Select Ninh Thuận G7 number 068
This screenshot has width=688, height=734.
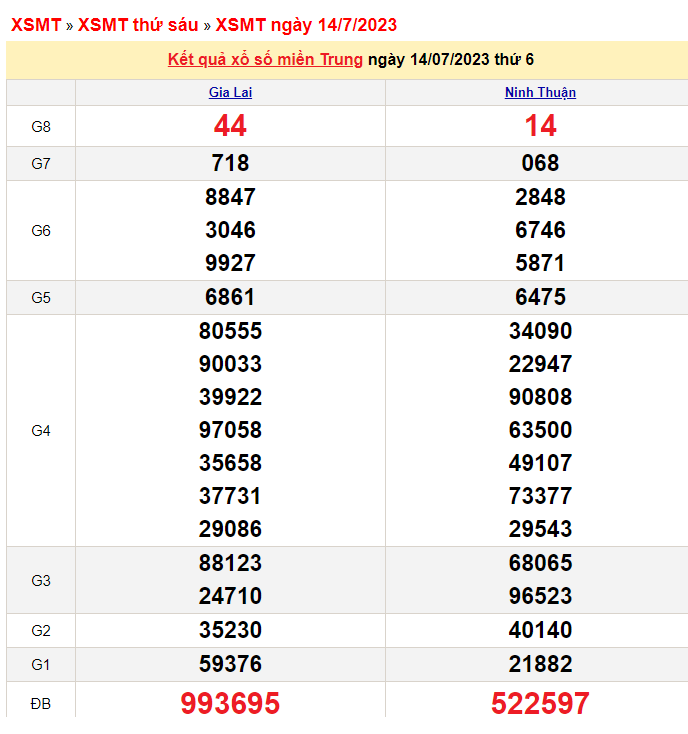pos(540,163)
